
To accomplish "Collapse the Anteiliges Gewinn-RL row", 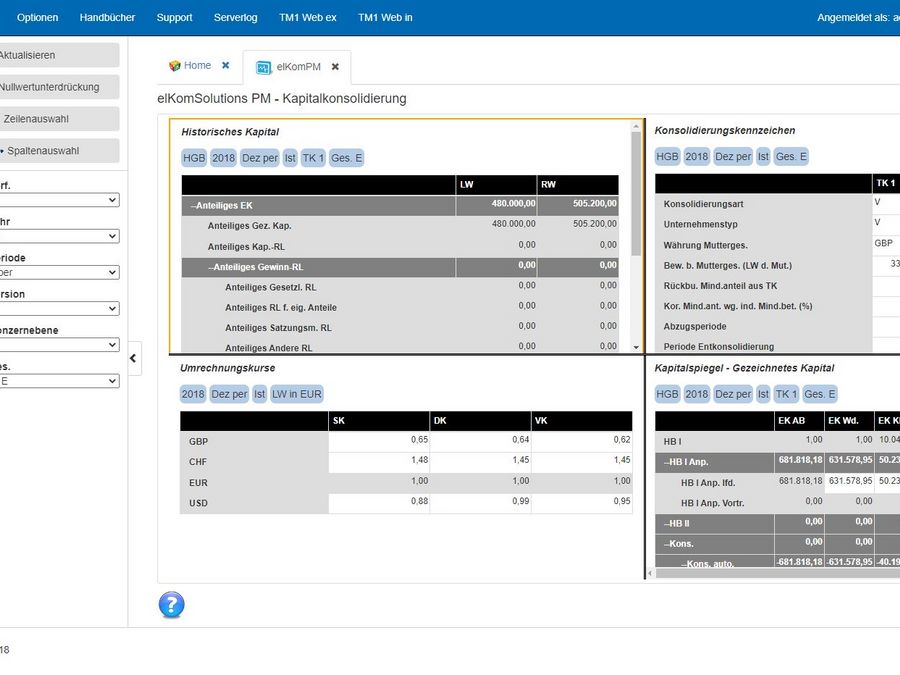I will click(x=211, y=267).
